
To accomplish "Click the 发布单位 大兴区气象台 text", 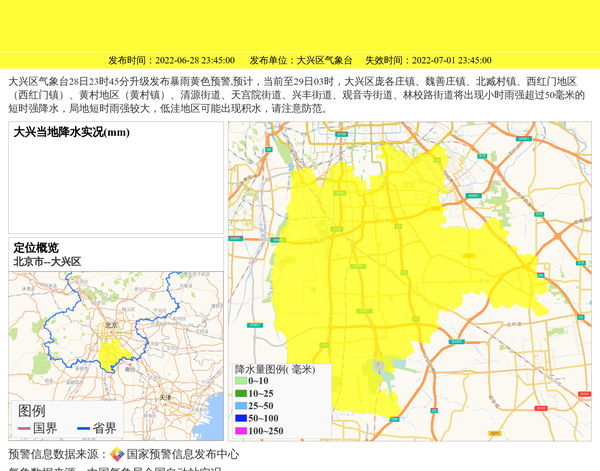I will (300, 60).
